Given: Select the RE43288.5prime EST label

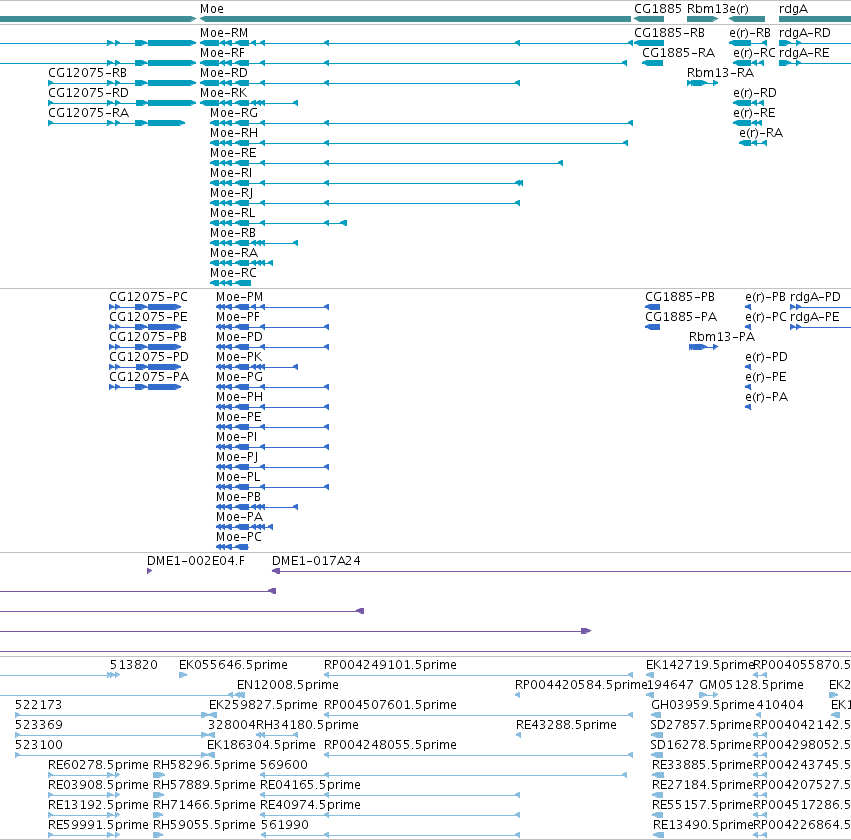Looking at the screenshot, I should (x=566, y=726).
